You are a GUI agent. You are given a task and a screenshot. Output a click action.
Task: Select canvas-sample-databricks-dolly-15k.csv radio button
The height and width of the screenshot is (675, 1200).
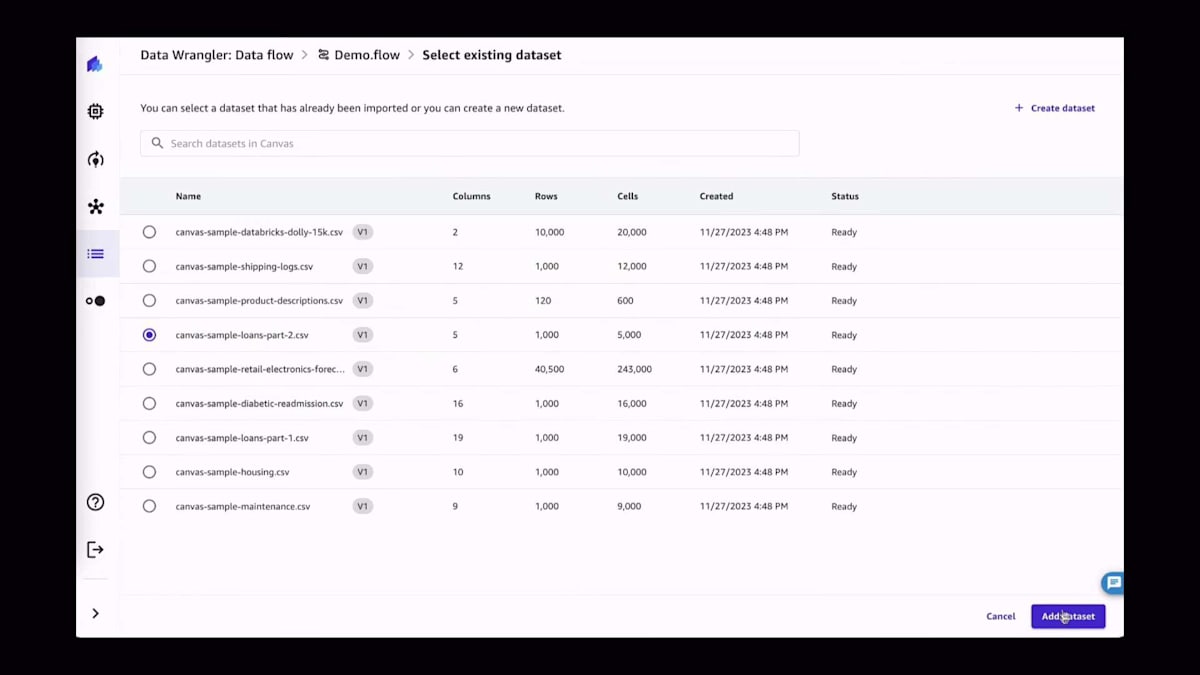(149, 232)
